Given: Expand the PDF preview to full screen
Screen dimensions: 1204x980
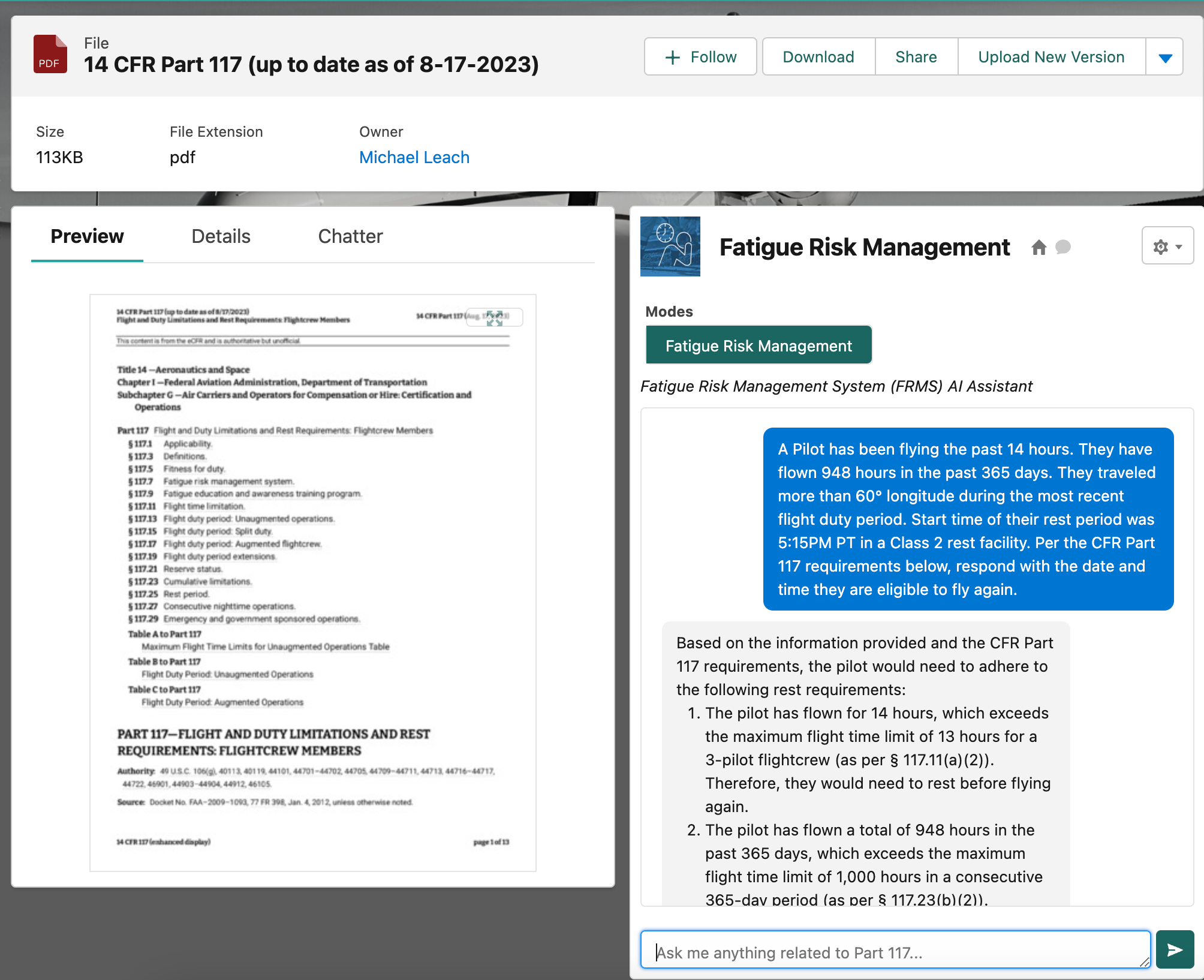Looking at the screenshot, I should tap(495, 318).
